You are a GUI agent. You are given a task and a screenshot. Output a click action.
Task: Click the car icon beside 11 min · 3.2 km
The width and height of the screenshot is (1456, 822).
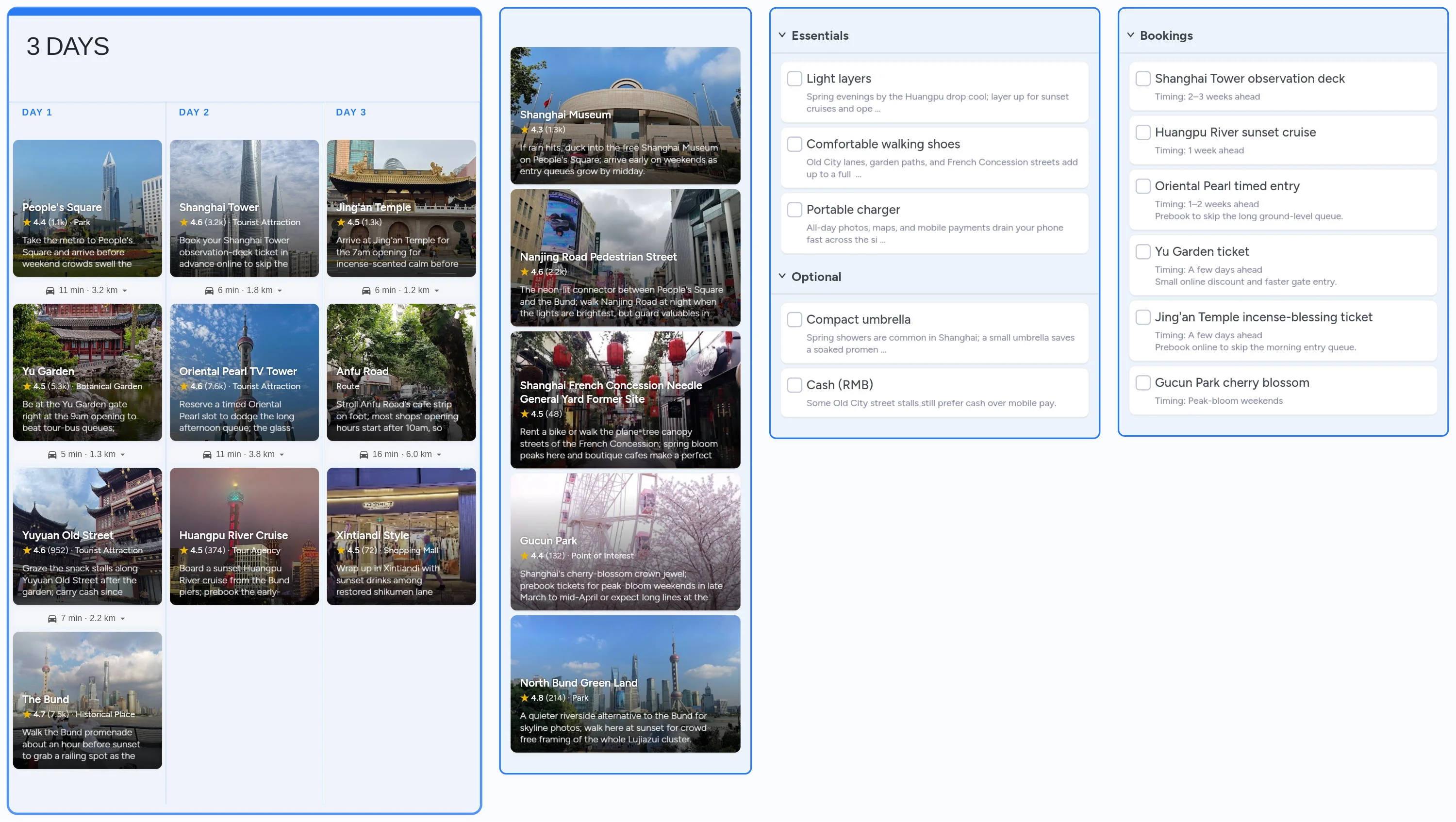[50, 290]
